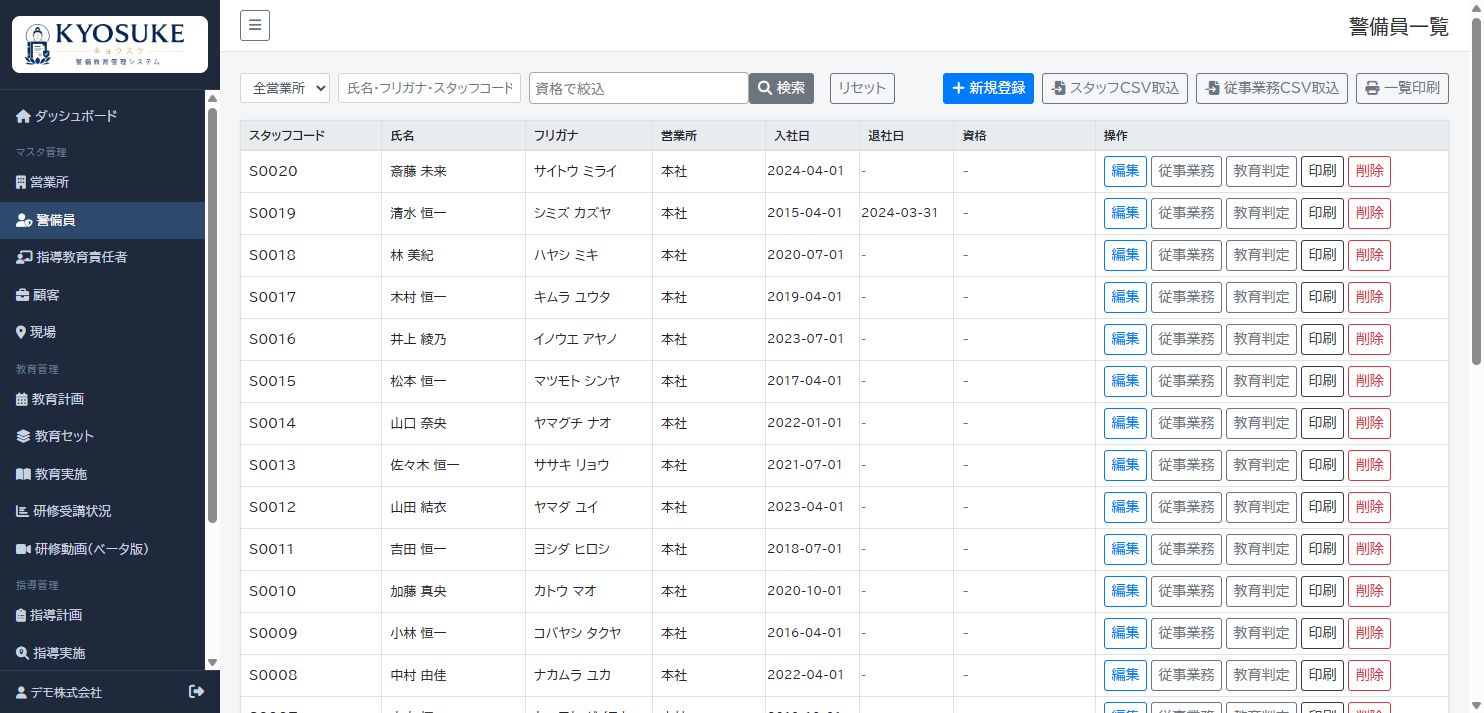Click the sidebar scrollbar down arrow
The width and height of the screenshot is (1484, 713).
212,662
